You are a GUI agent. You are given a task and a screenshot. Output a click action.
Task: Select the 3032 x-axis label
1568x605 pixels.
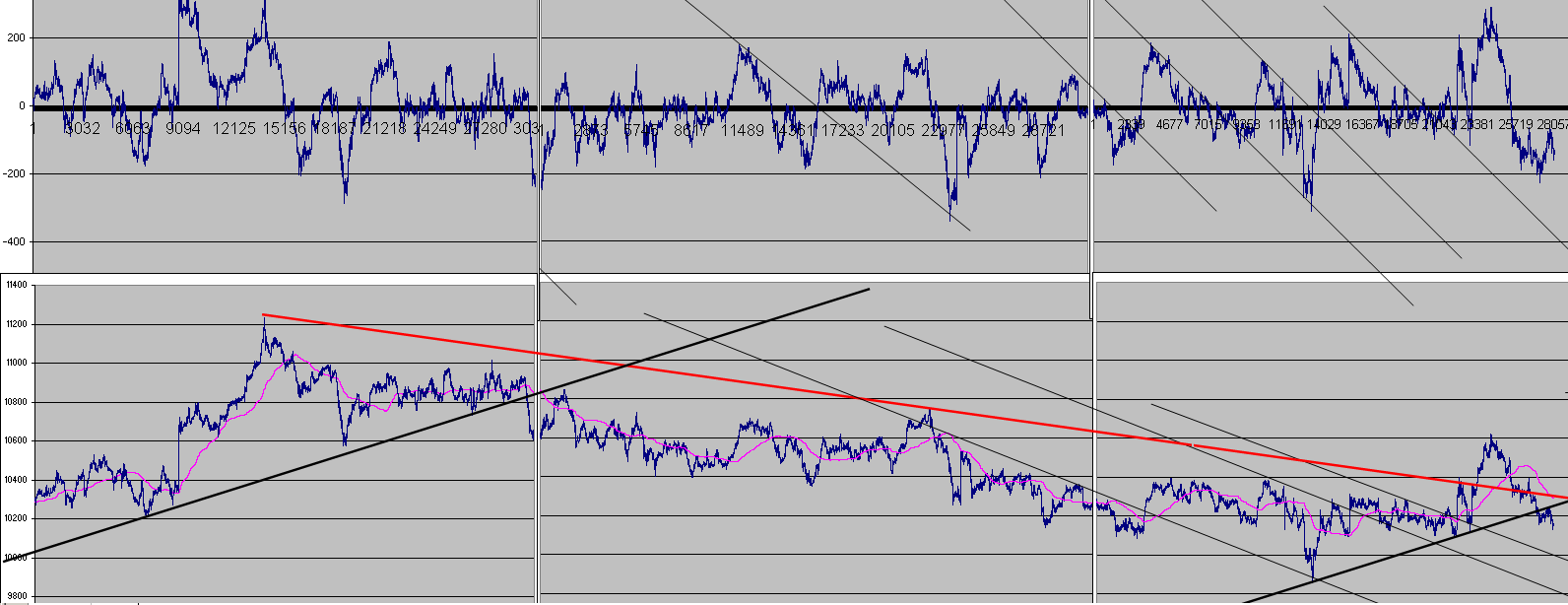[82, 129]
